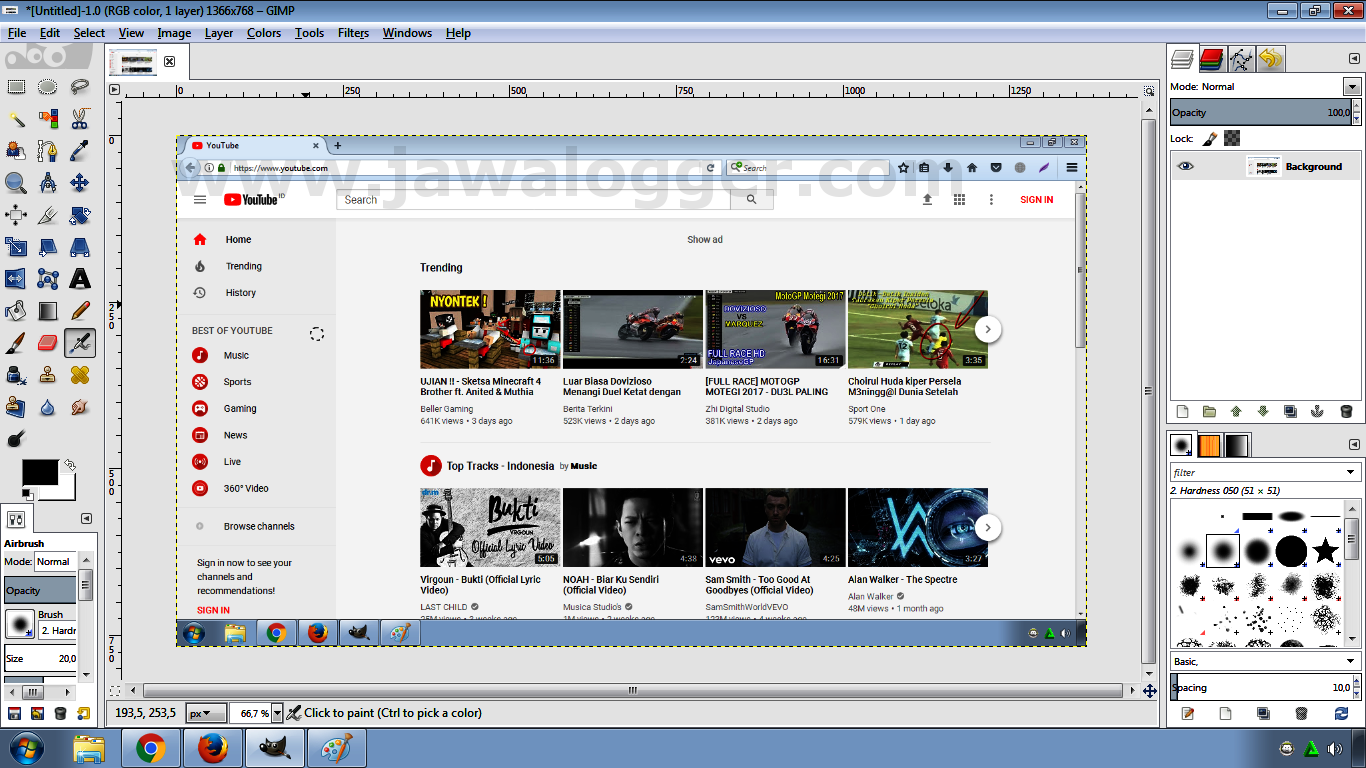Screen dimensions: 1366x768
Task: Select the Pencil tool
Action: [80, 311]
